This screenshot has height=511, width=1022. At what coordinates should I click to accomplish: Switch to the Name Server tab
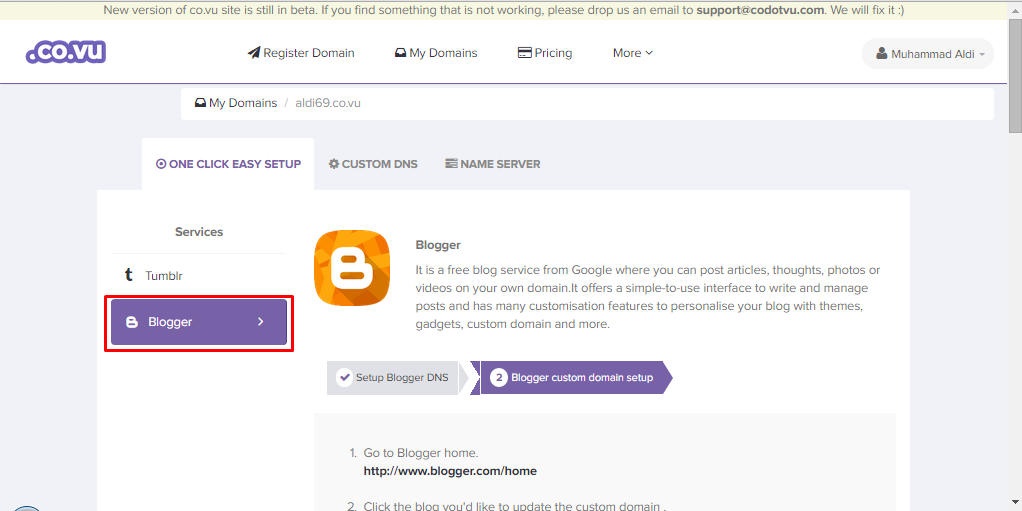point(493,164)
